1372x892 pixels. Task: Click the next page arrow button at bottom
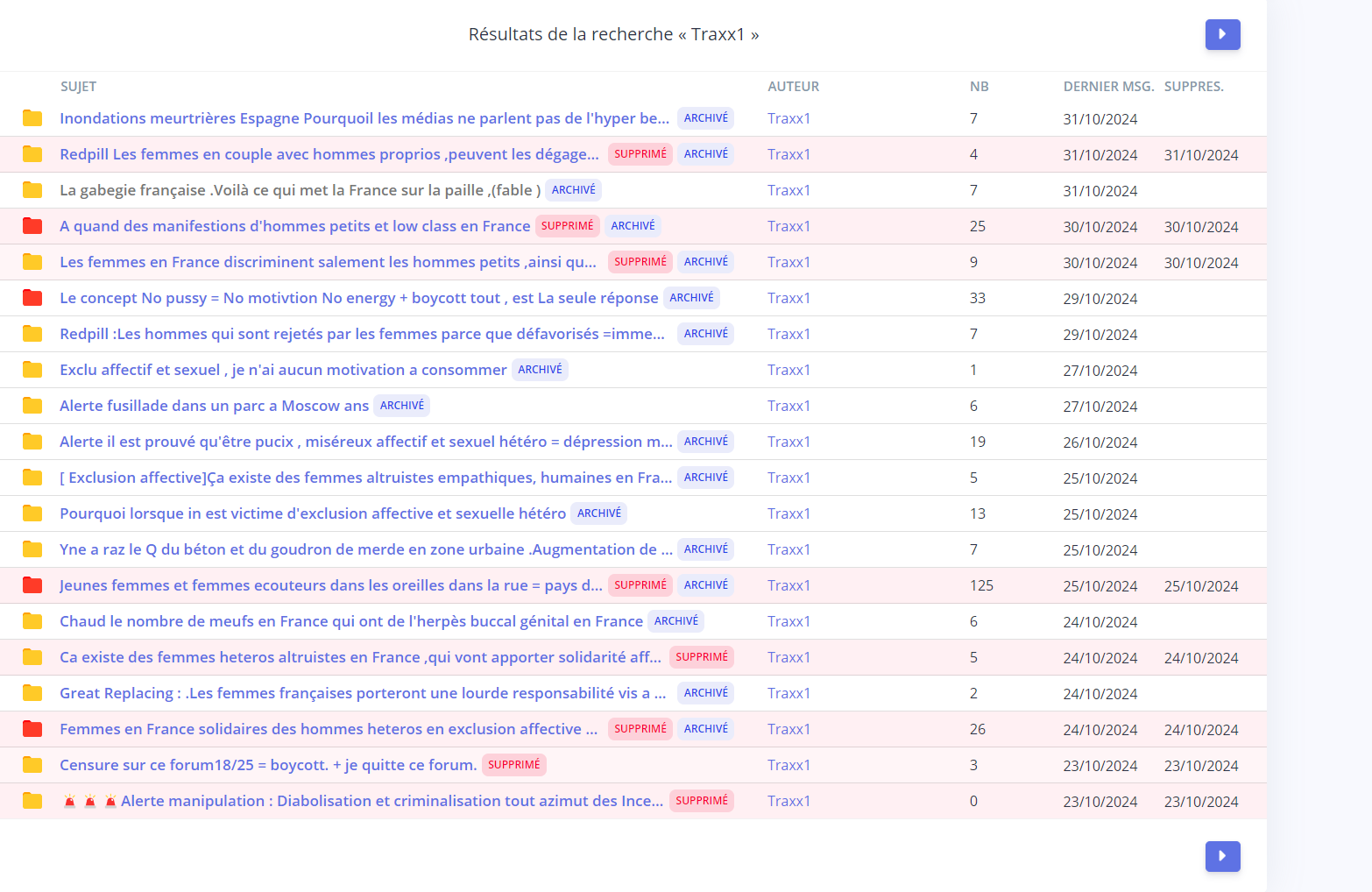click(x=1222, y=856)
